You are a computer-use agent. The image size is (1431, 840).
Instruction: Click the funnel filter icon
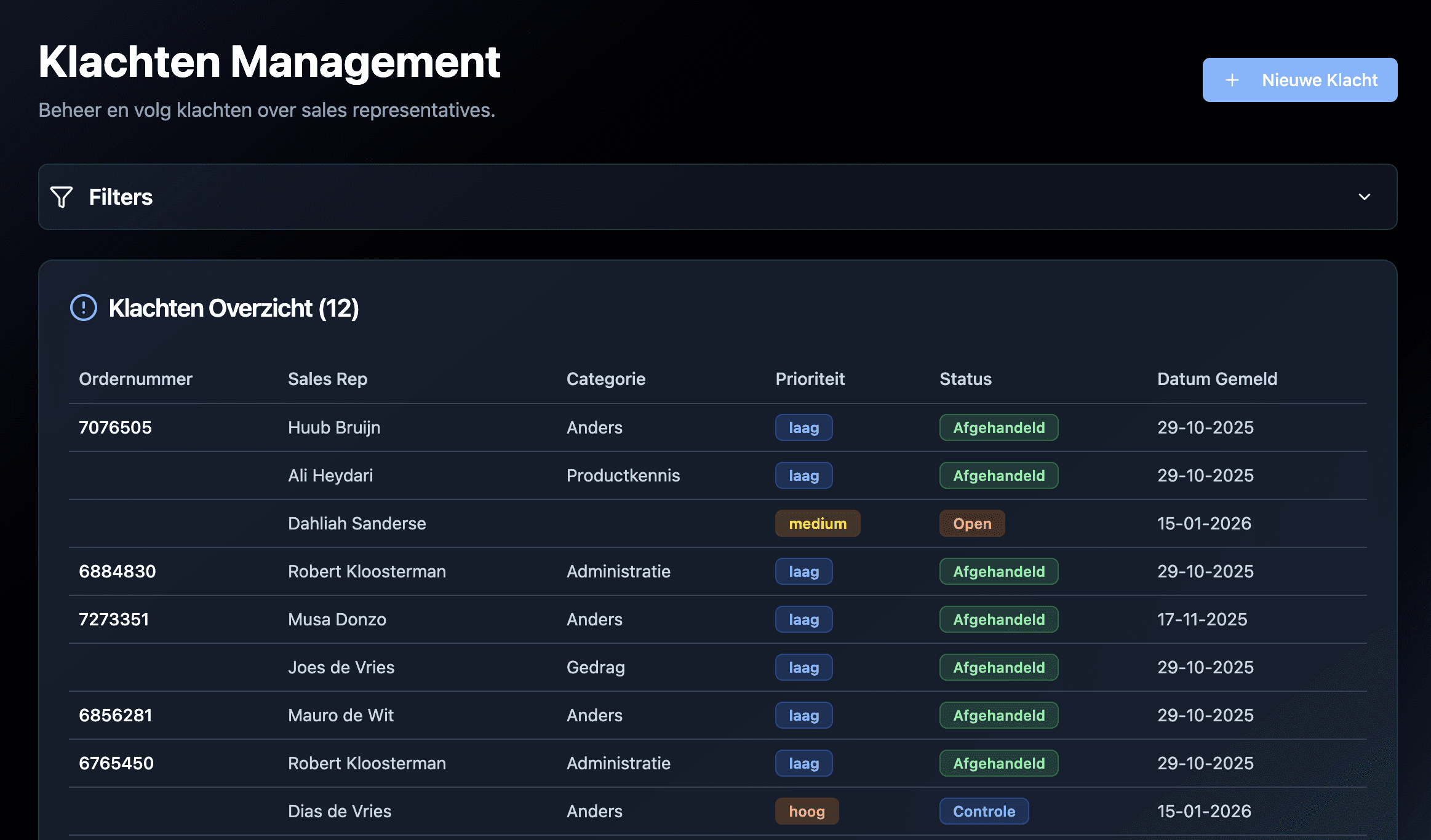(62, 197)
